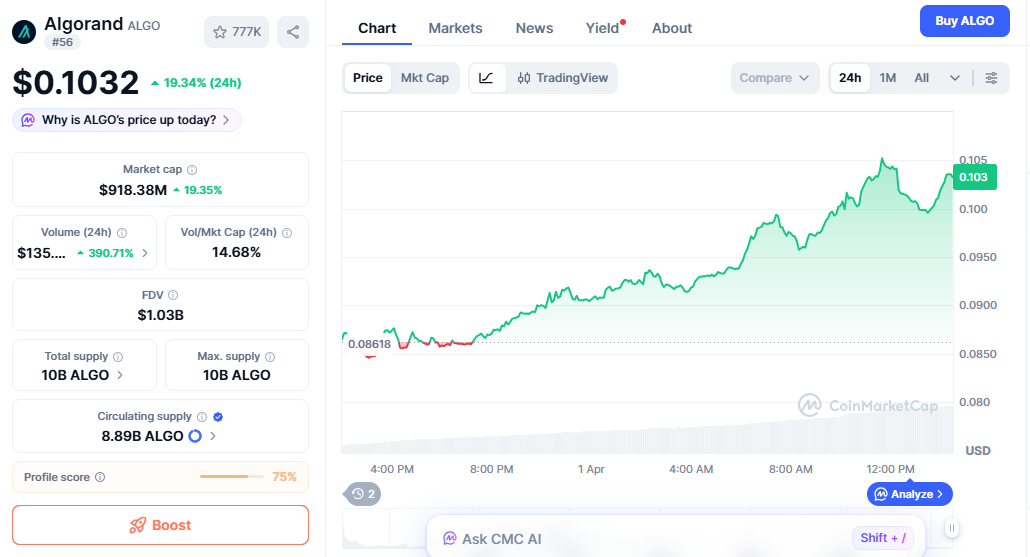Switch to TradingView chart mode
This screenshot has width=1030, height=557.
pos(563,78)
